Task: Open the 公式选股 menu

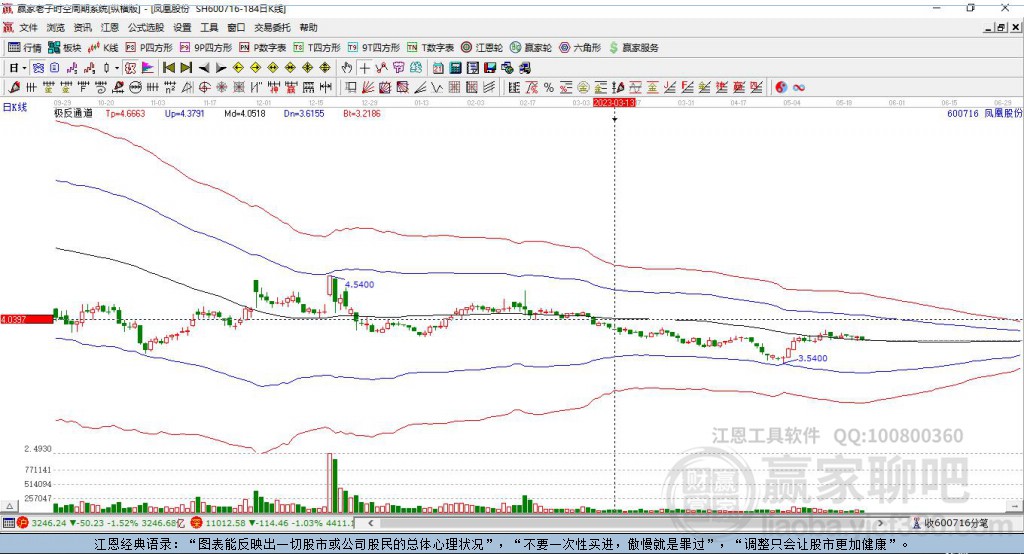Action: click(x=146, y=27)
